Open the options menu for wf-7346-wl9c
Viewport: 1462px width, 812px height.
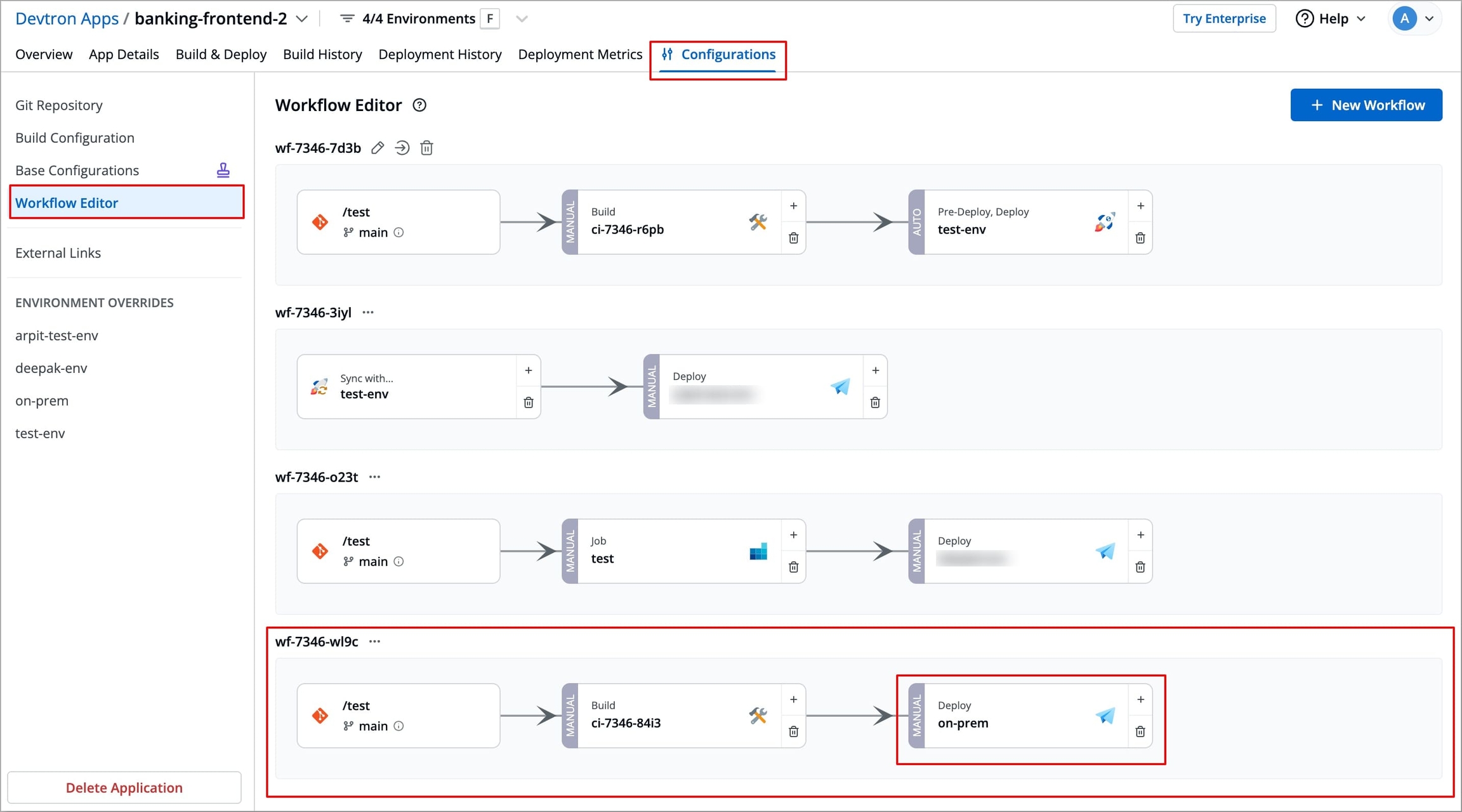pos(374,641)
